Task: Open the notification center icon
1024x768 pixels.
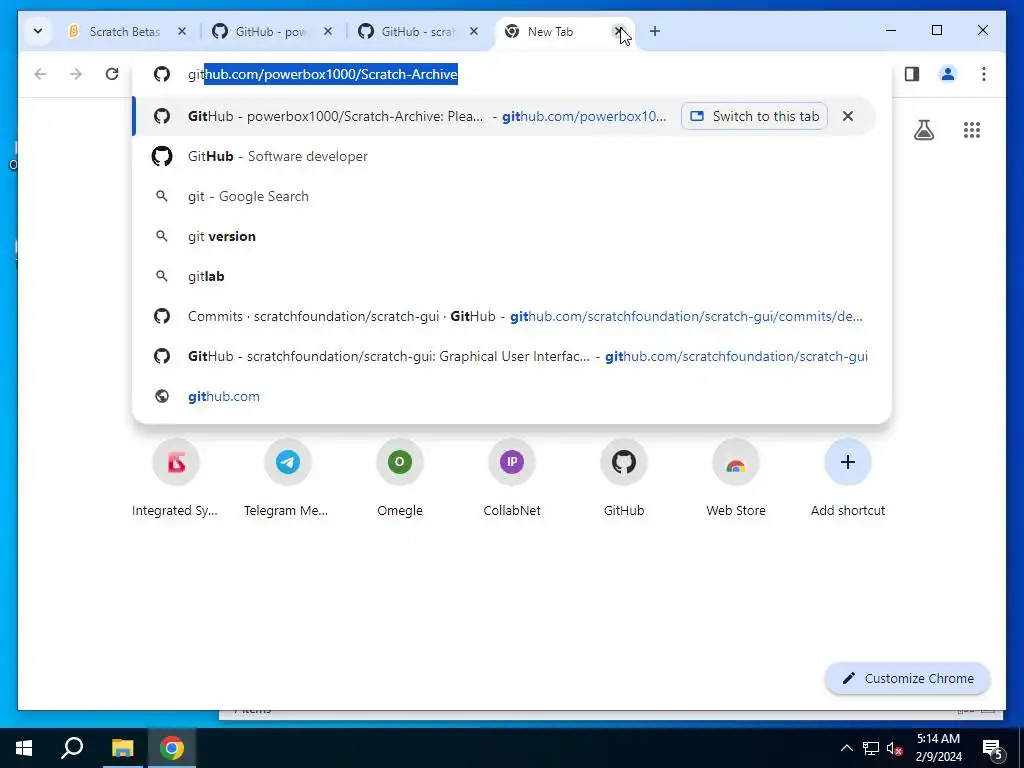Action: coord(992,749)
